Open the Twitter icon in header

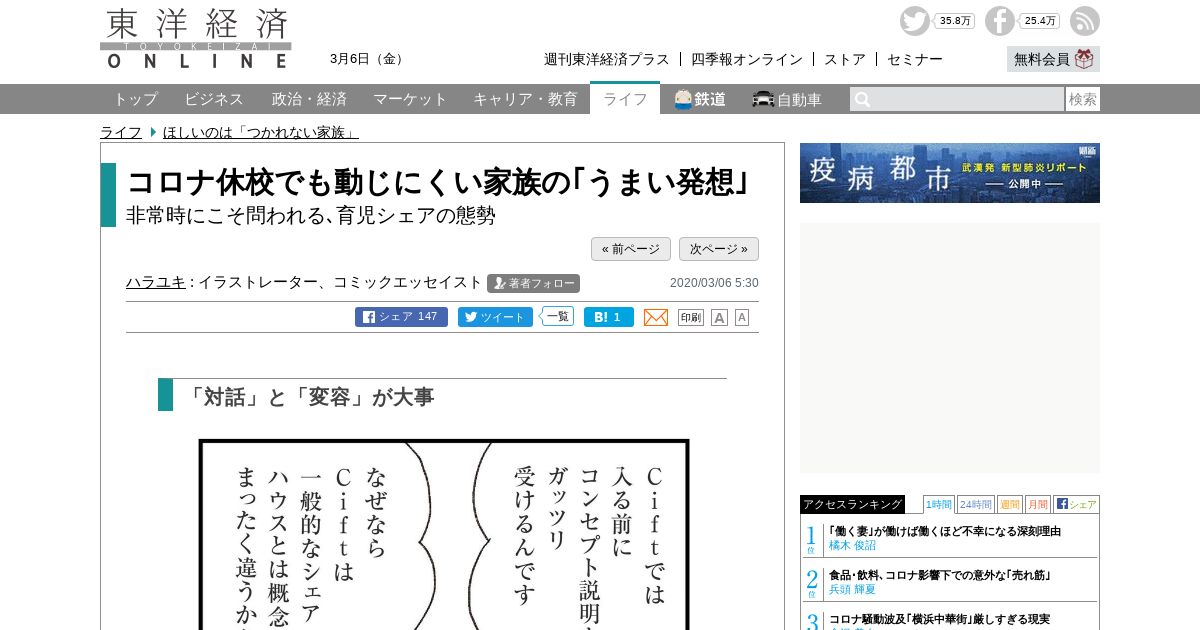tap(914, 21)
